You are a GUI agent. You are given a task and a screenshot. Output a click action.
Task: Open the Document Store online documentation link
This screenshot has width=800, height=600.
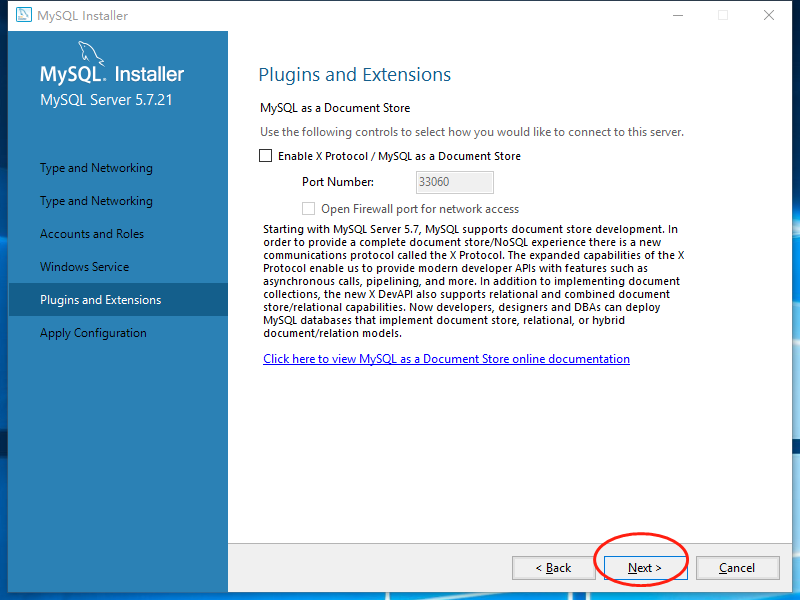pos(446,359)
